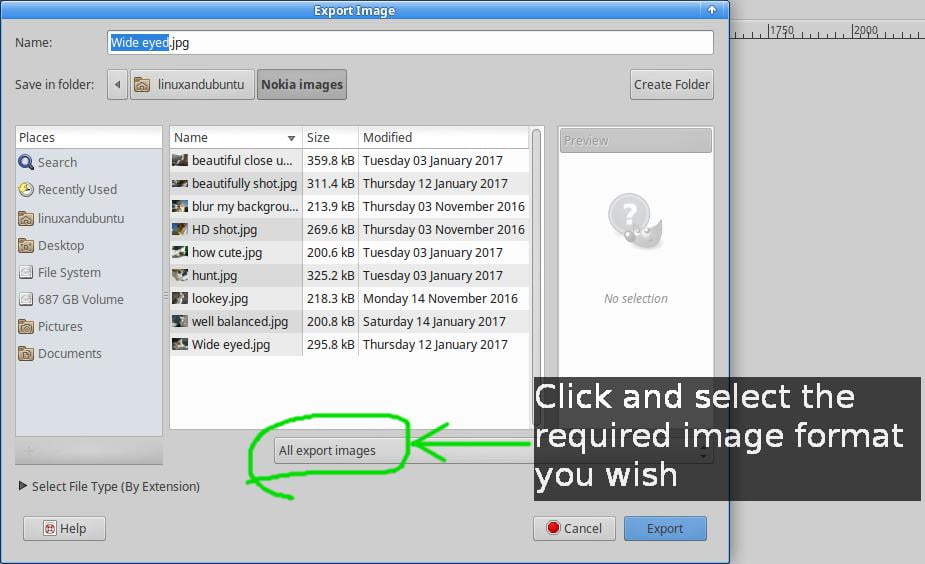This screenshot has width=925, height=564.
Task: Click the thumbnail icon of HD shot.jpg
Action: [180, 229]
